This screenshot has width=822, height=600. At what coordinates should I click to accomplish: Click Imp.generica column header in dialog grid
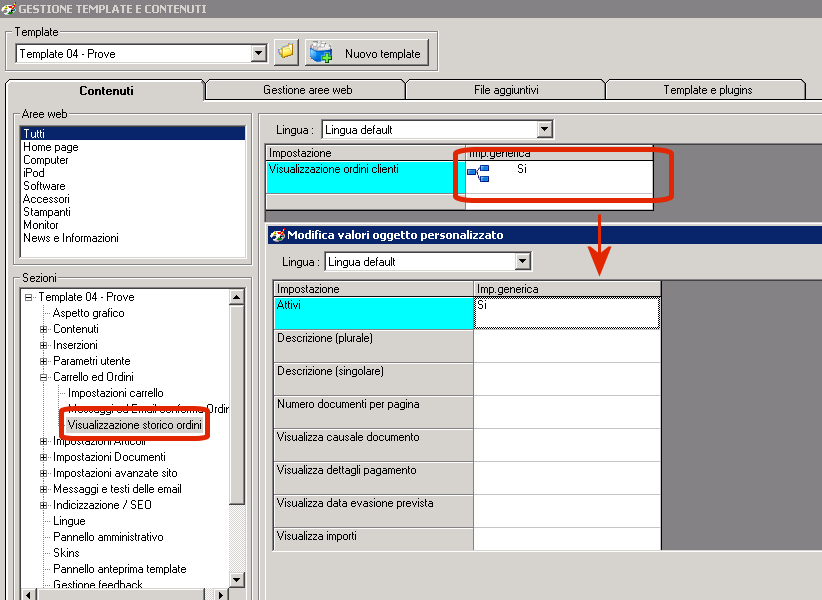click(x=567, y=289)
